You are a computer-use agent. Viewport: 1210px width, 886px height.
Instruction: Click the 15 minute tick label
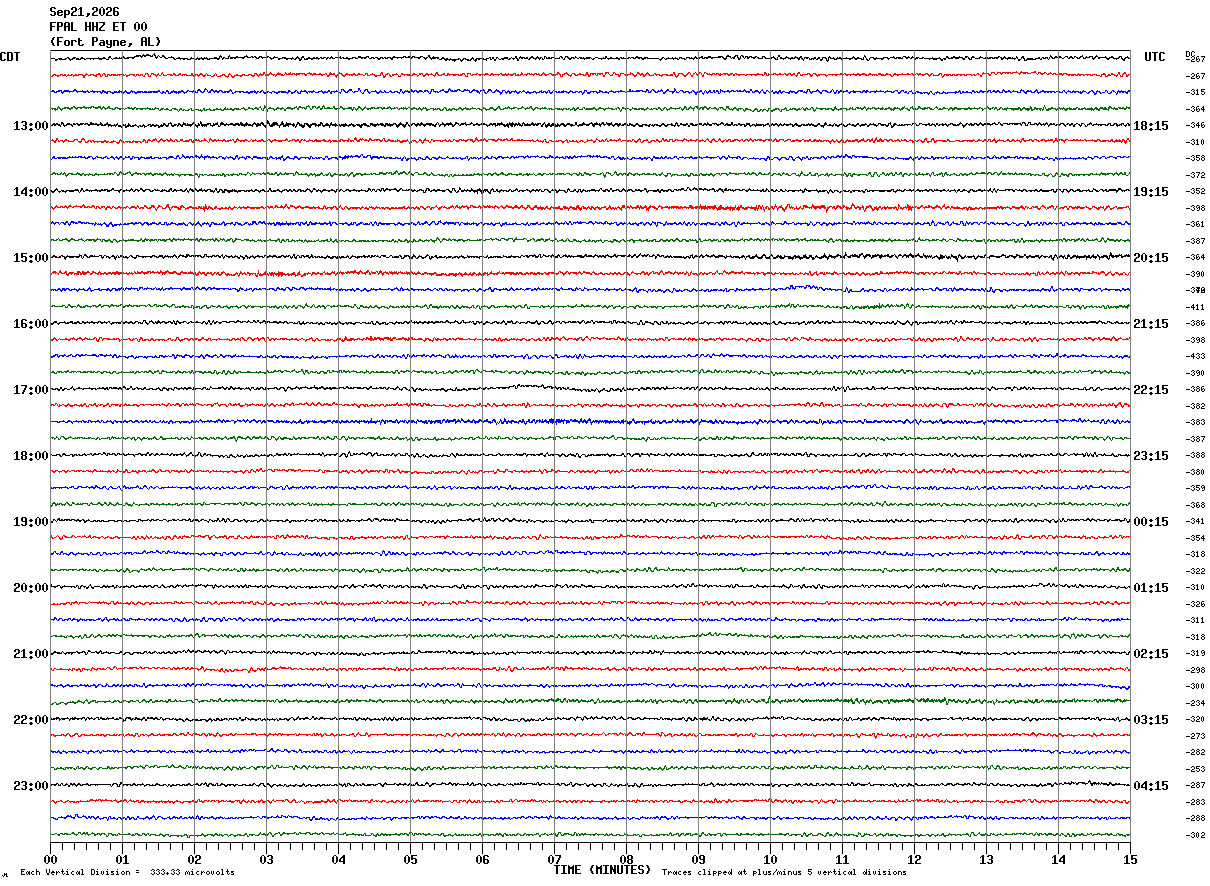tap(1130, 859)
